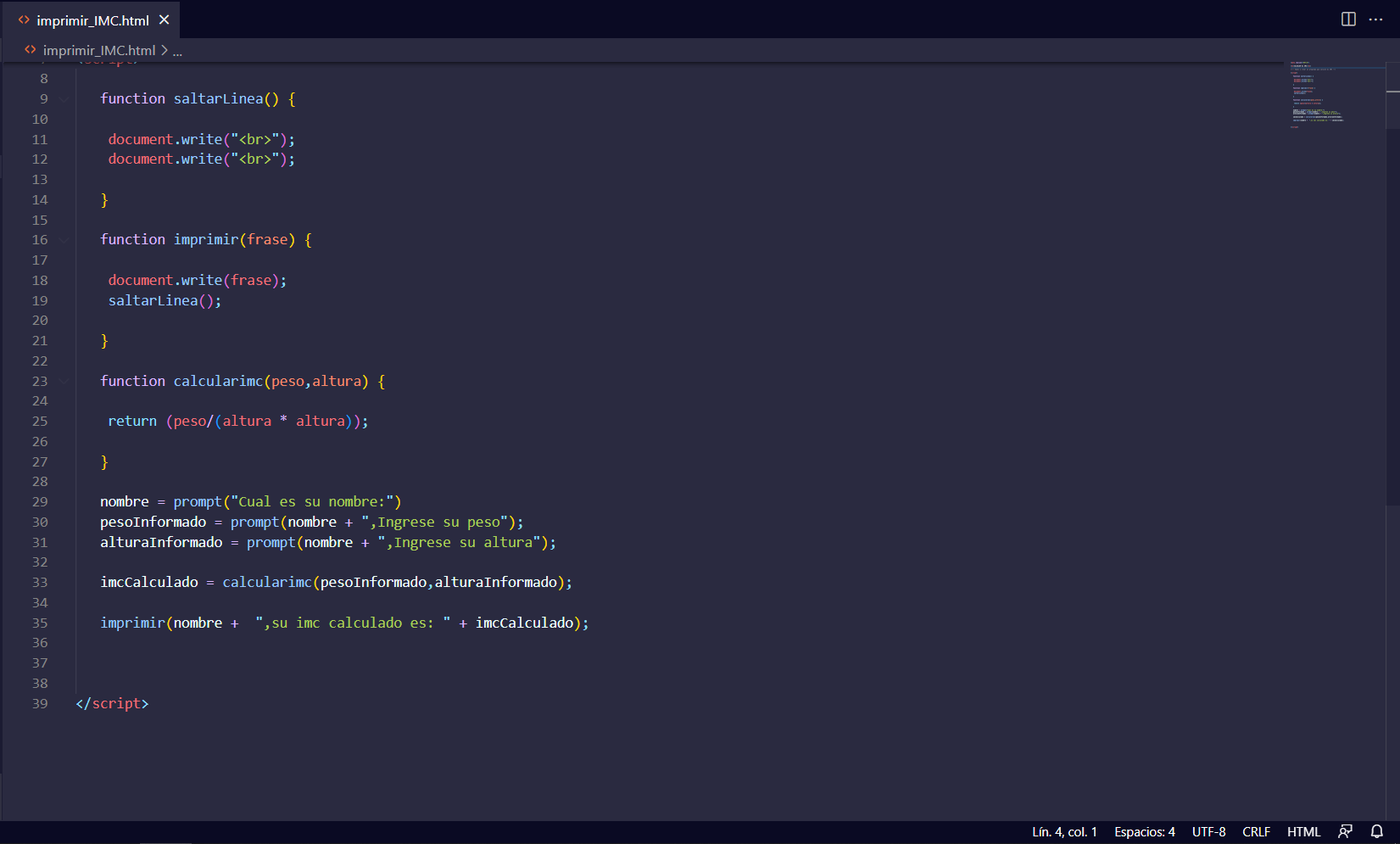The width and height of the screenshot is (1400, 844).
Task: Open the notifications bell in status bar
Action: (x=1377, y=831)
